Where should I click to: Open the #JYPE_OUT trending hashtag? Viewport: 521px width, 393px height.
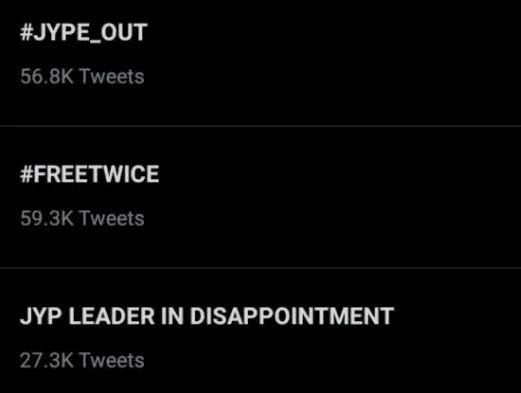point(83,32)
